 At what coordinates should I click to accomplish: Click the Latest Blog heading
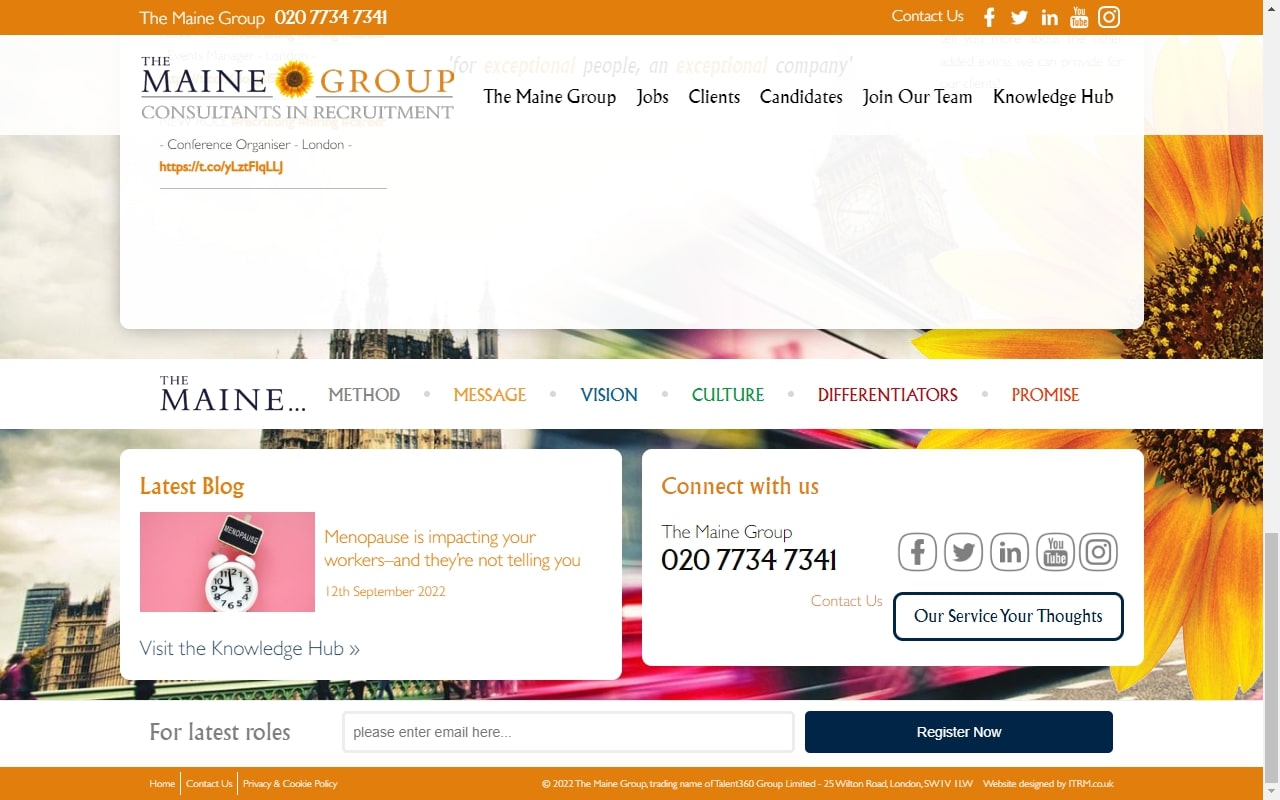point(192,486)
